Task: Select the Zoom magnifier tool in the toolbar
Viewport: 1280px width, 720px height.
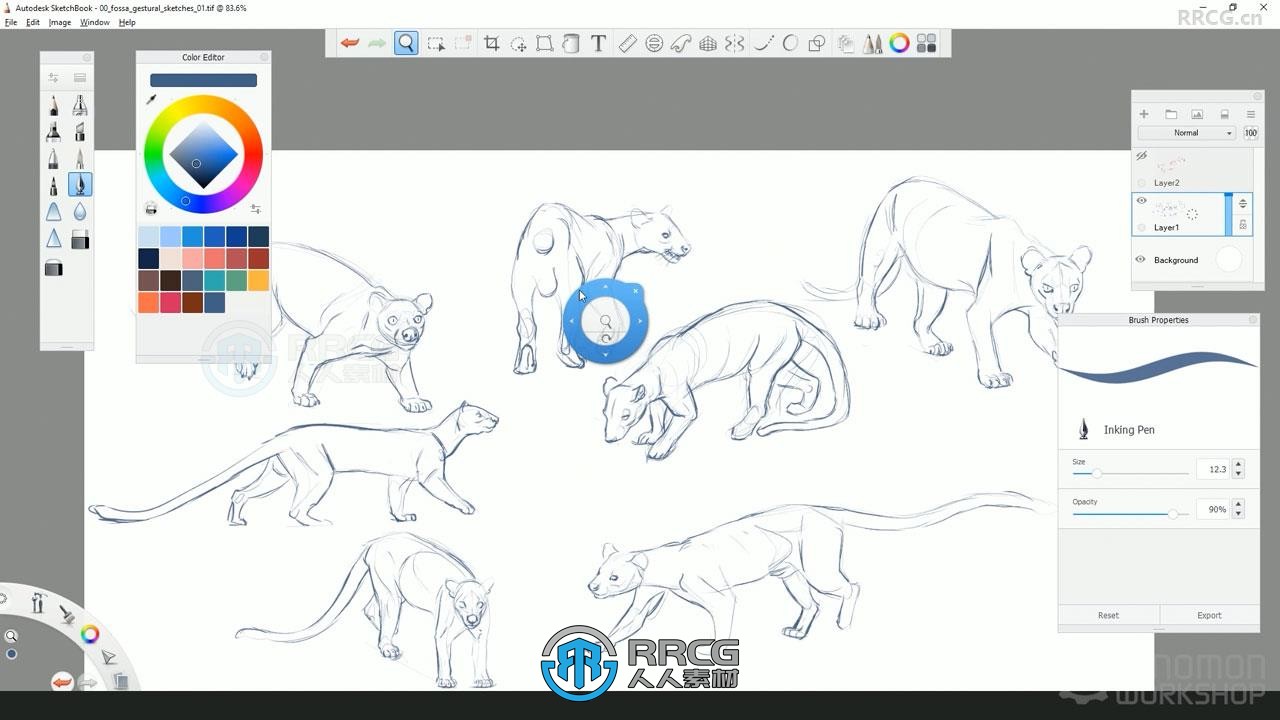Action: click(406, 43)
